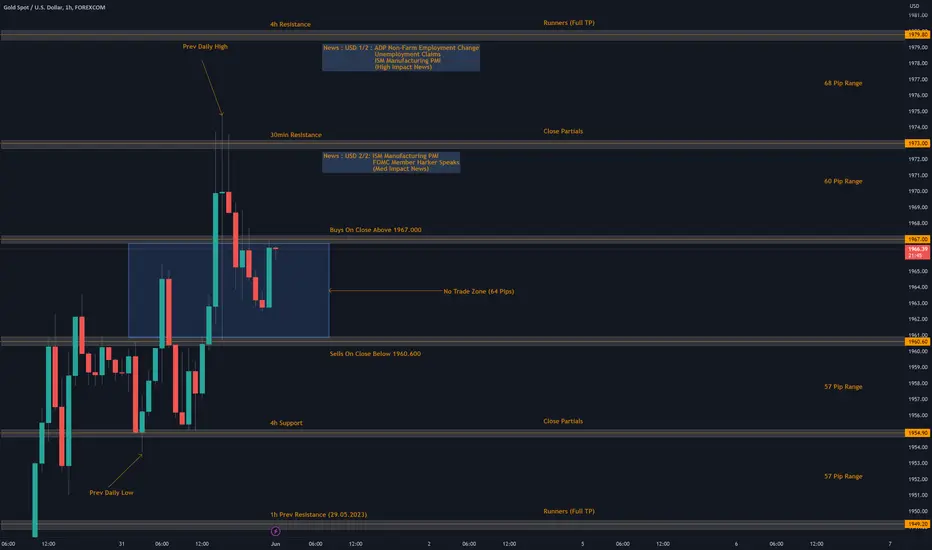Click the 1981.00 price axis value
Screen dimensions: 932x550
click(x=918, y=15)
